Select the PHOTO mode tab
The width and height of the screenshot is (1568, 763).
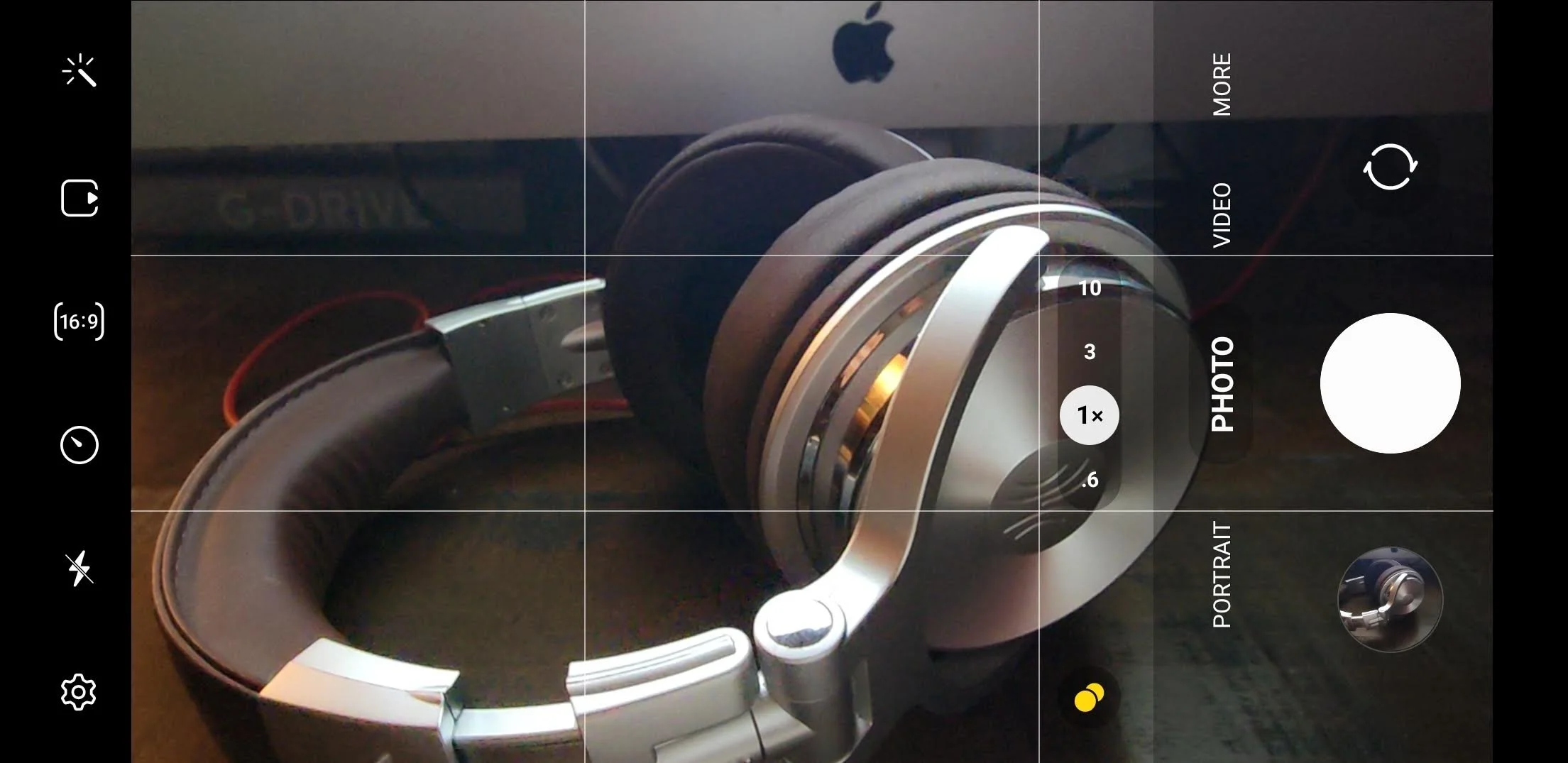[x=1222, y=385]
